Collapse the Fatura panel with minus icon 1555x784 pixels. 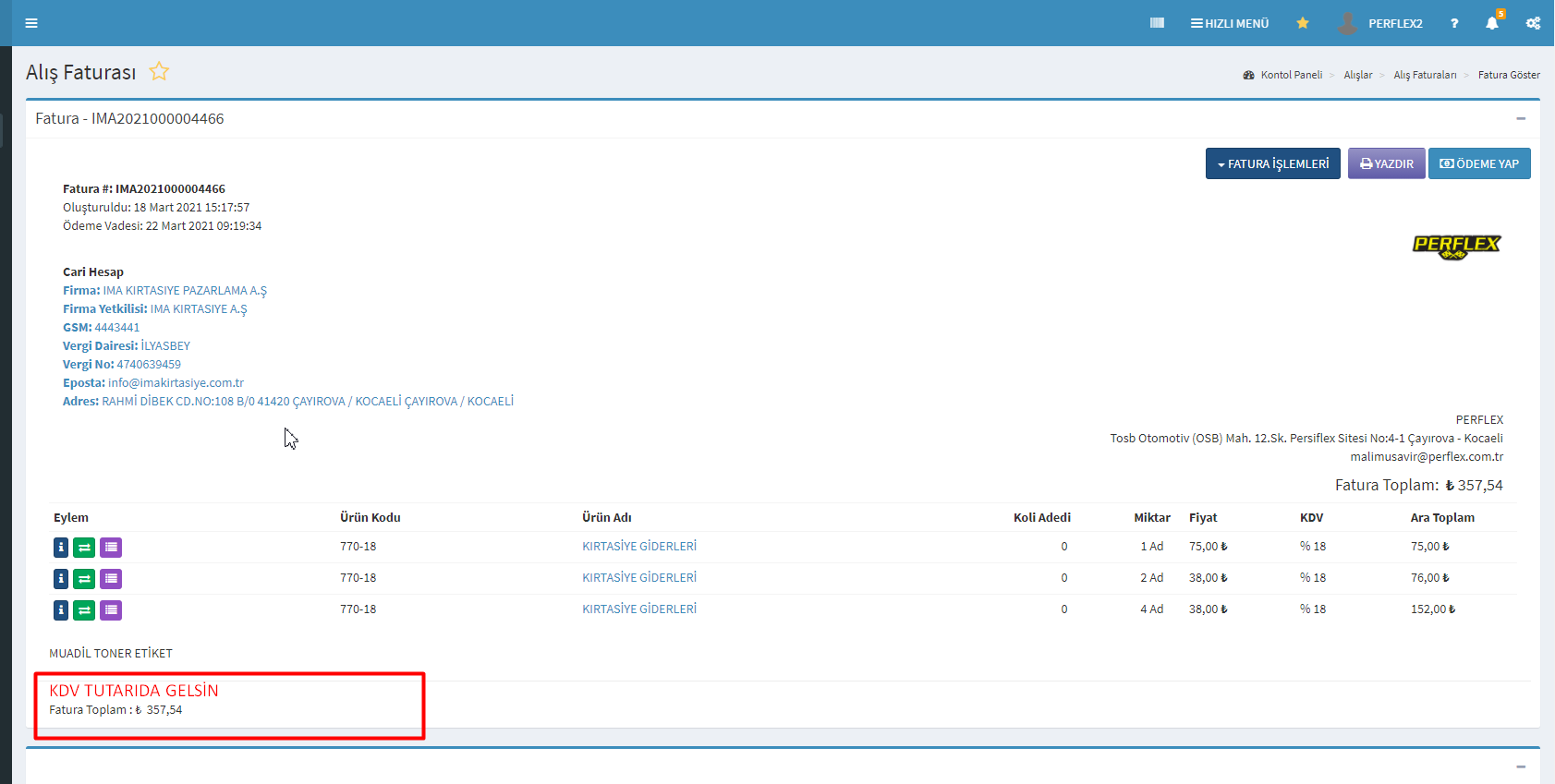[x=1521, y=118]
